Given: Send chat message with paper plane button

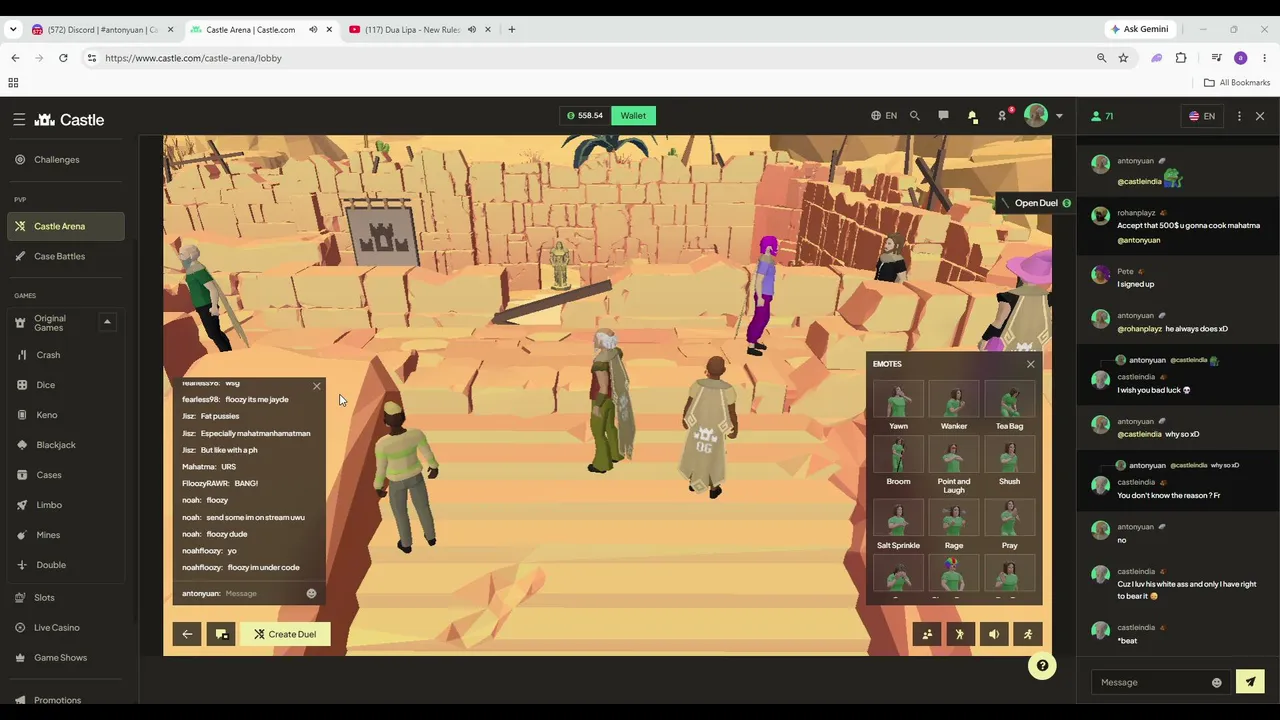Looking at the screenshot, I should pos(1250,682).
